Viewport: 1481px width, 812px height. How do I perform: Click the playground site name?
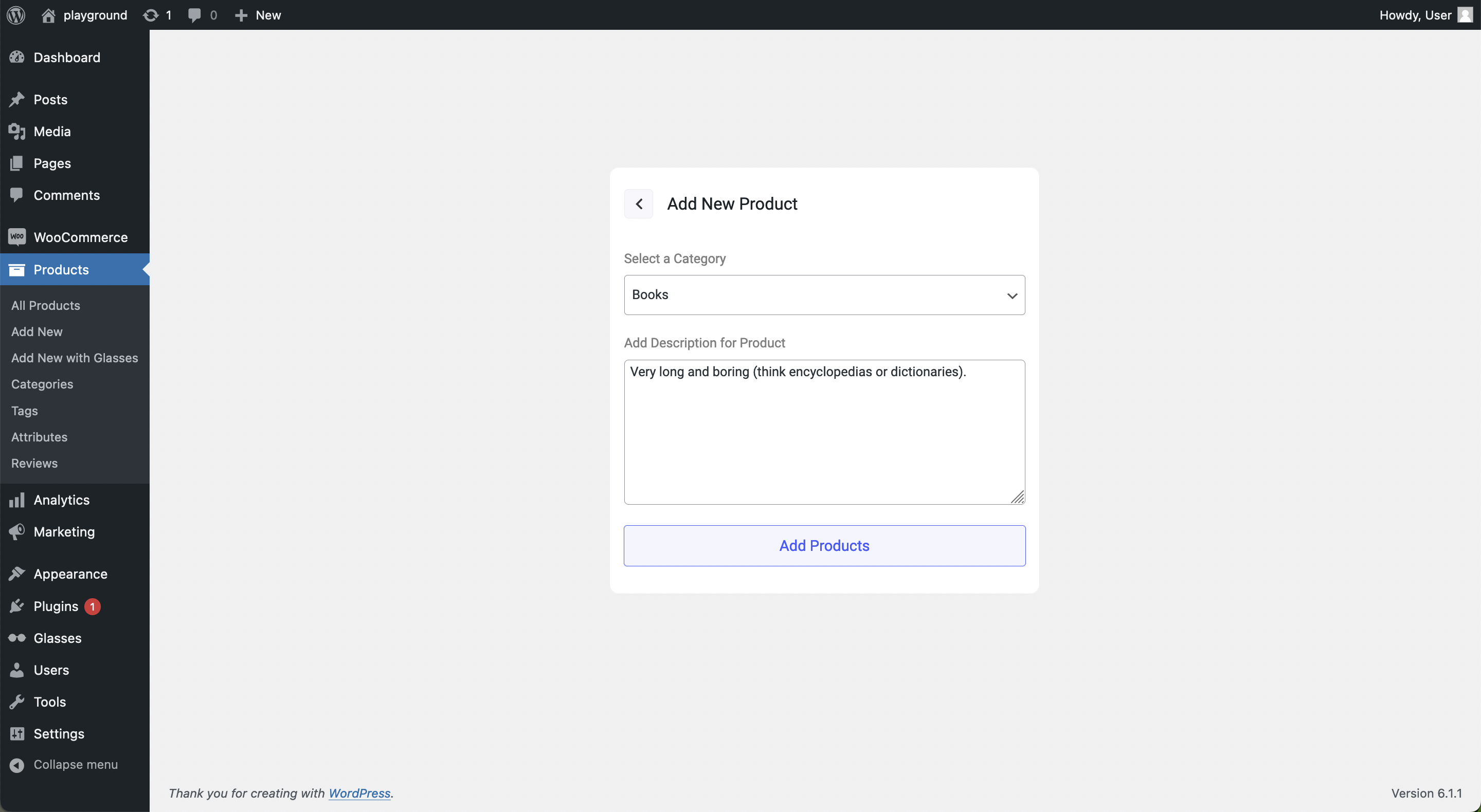(x=96, y=15)
